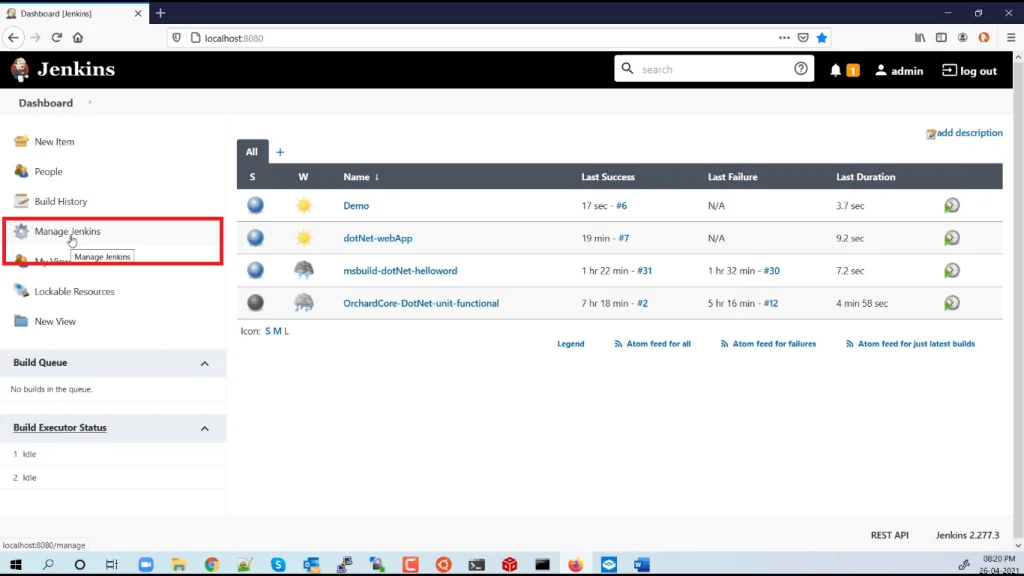Open Manage Jenkins

click(67, 231)
